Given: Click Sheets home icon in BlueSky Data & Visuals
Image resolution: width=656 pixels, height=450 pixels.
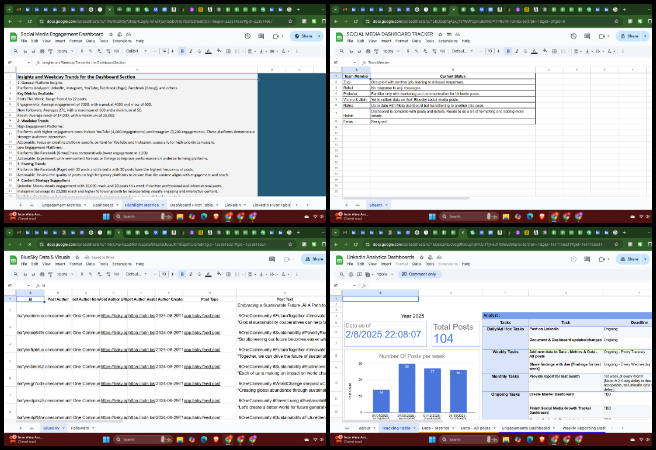Looking at the screenshot, I should pos(13,260).
